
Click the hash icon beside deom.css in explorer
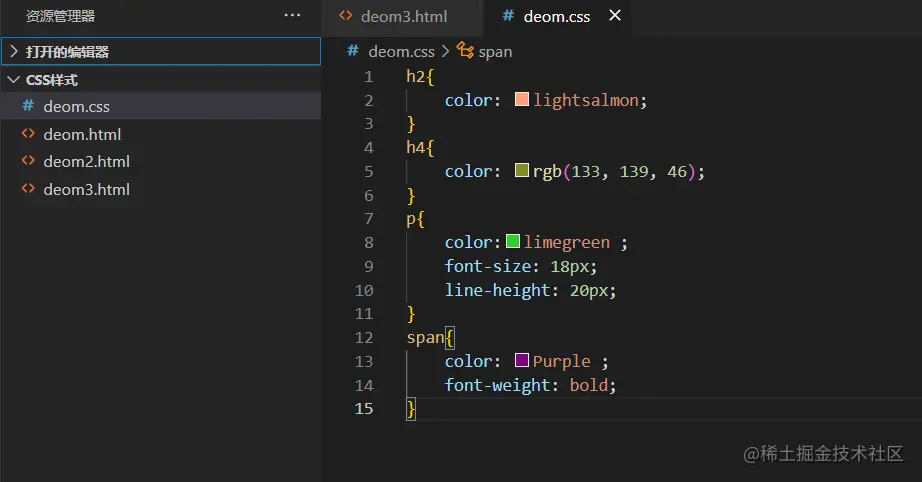click(28, 106)
